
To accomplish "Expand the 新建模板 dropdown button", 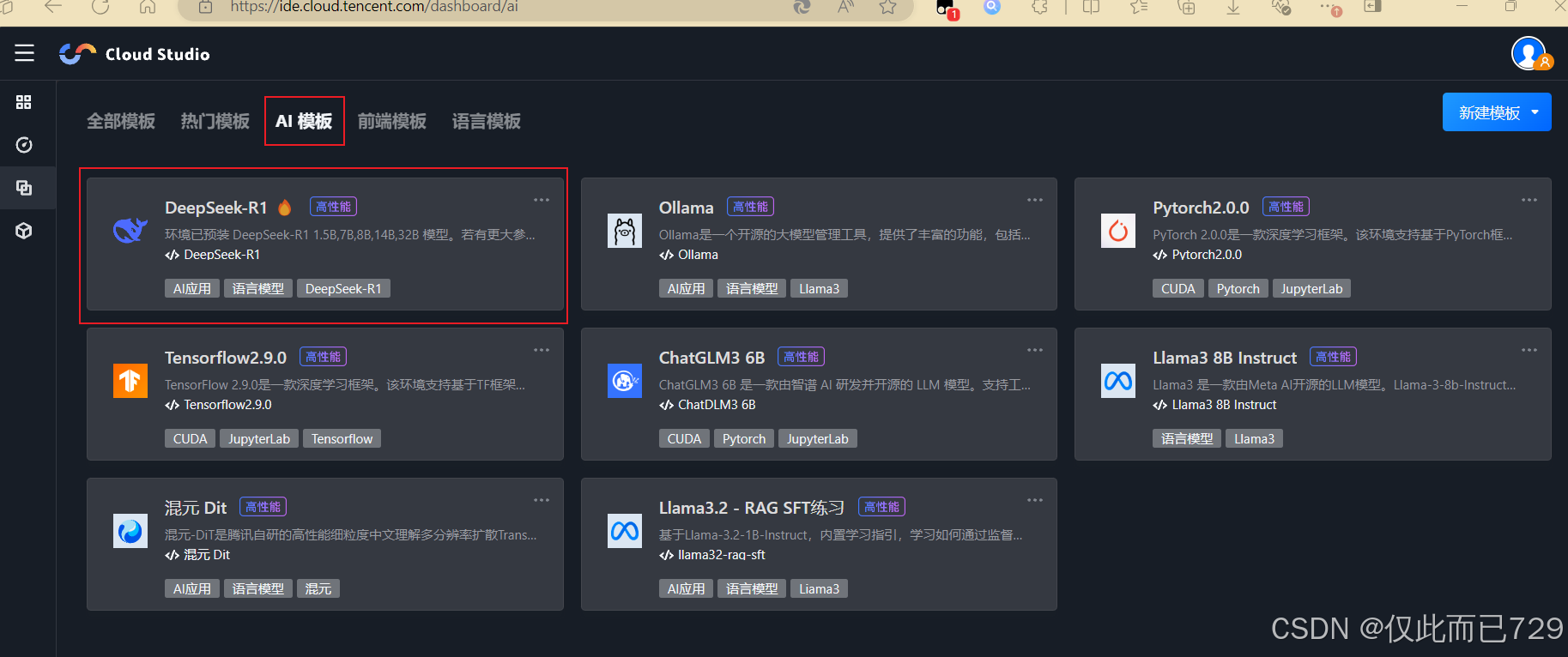I will [1497, 112].
